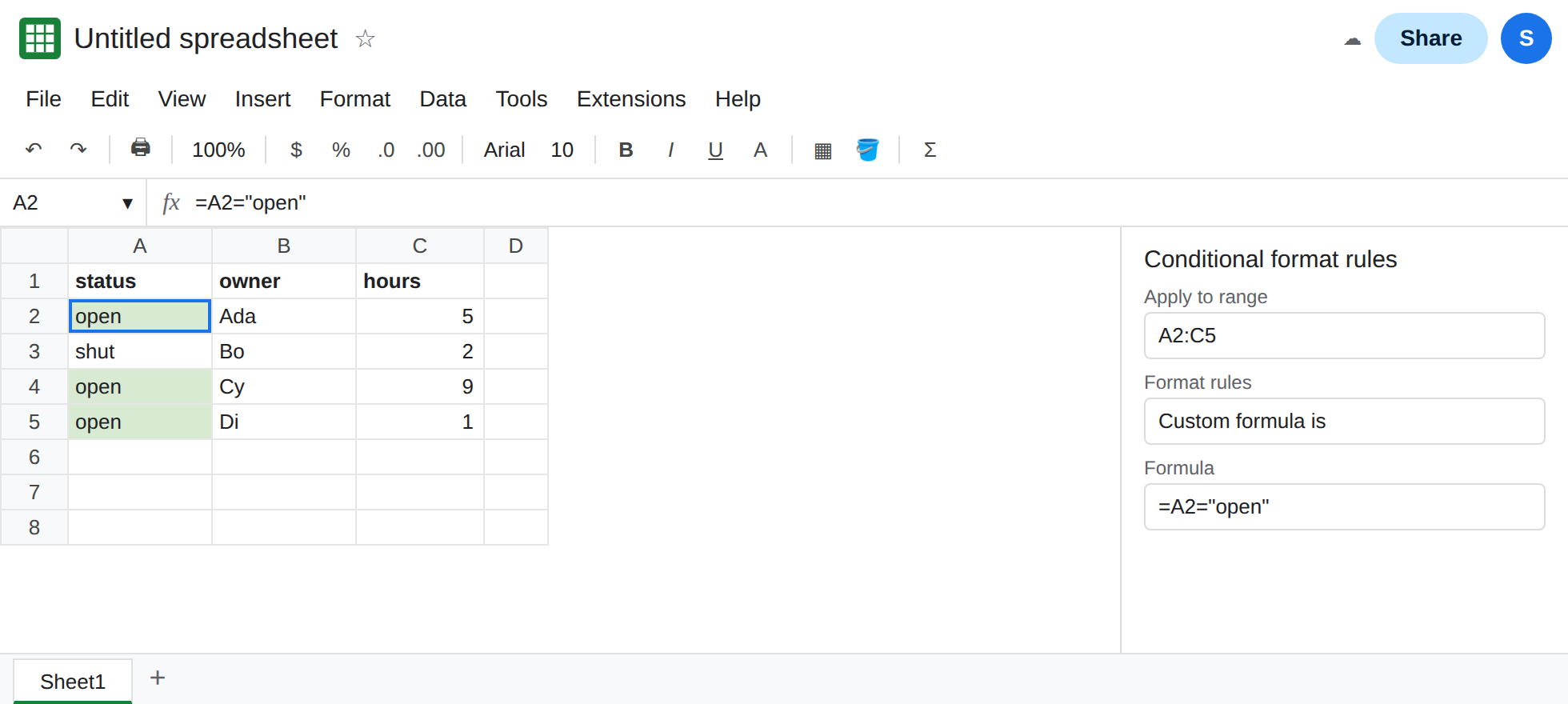Open the S account avatar
Image resolution: width=1568 pixels, height=704 pixels.
(x=1526, y=38)
